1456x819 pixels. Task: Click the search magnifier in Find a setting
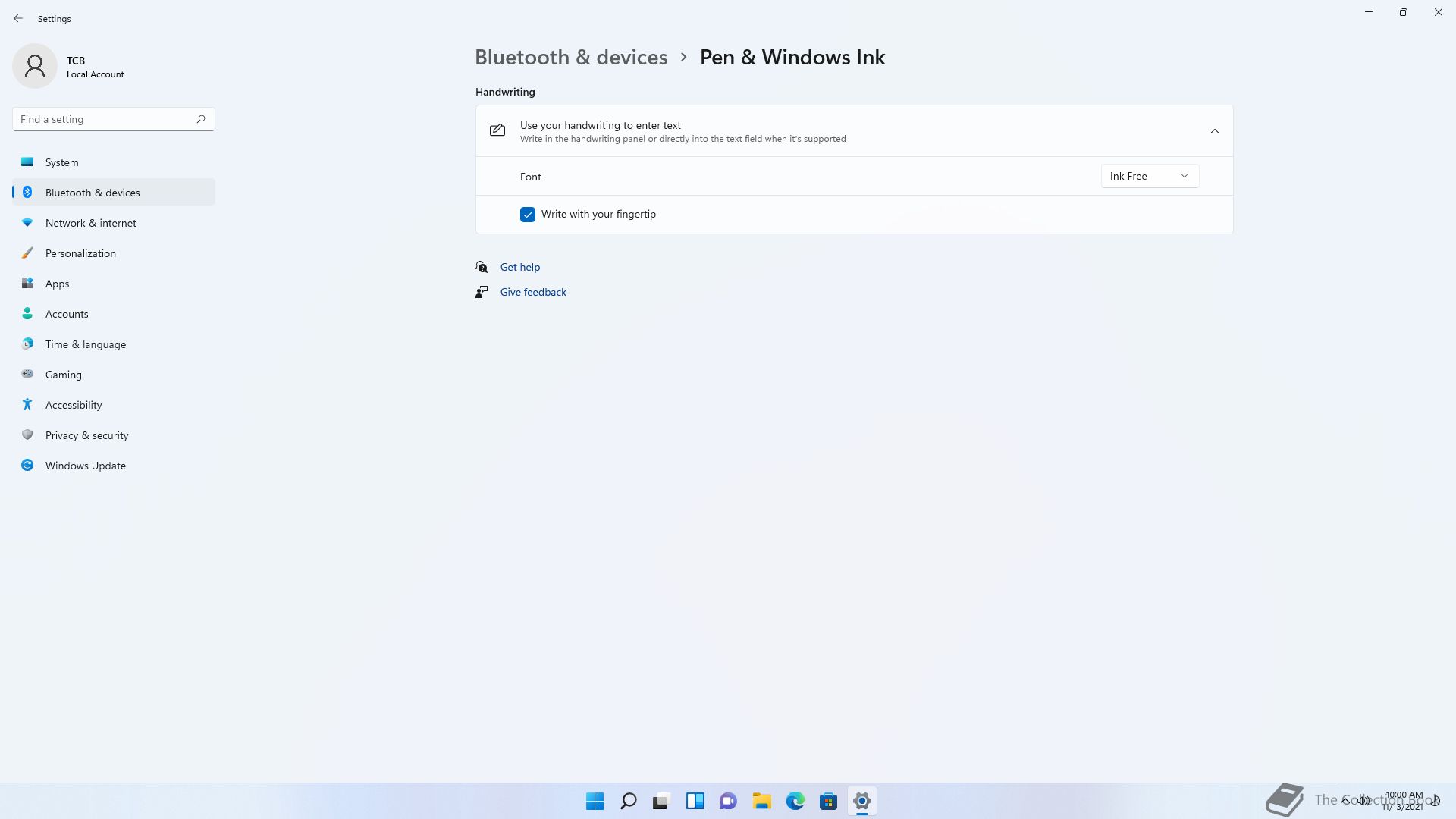201,119
